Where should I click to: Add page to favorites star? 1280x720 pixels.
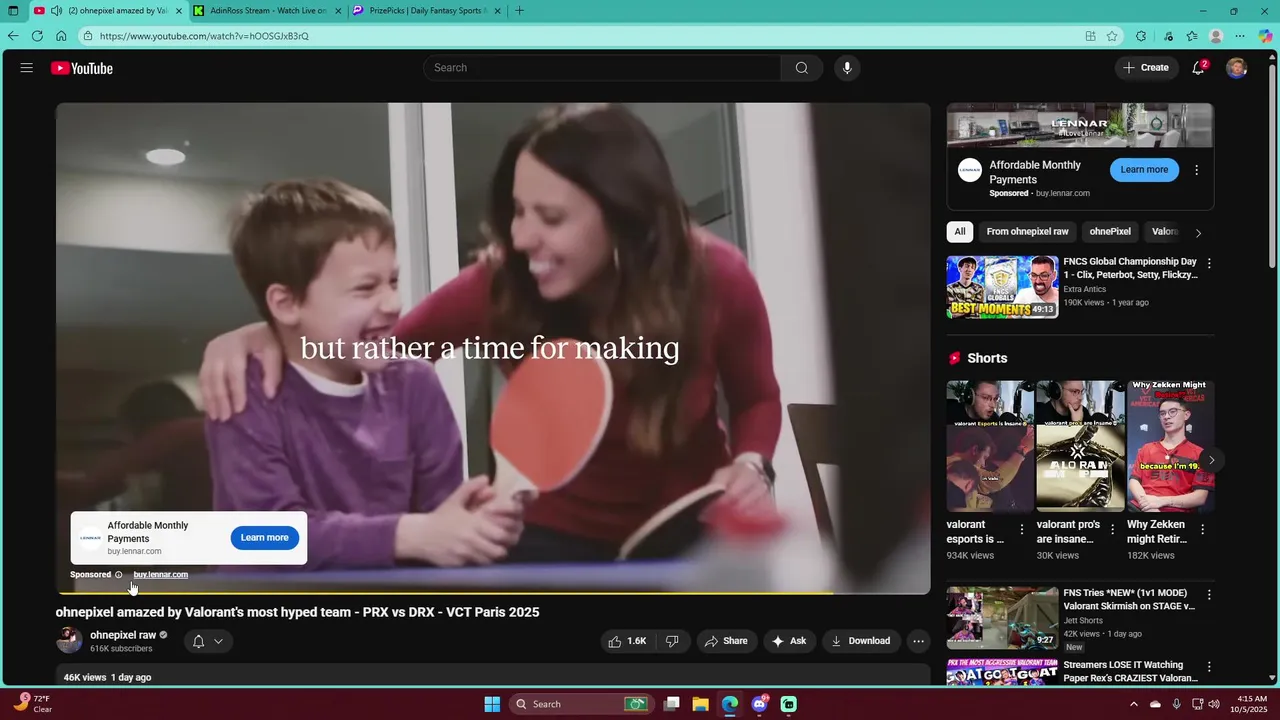[x=1112, y=36]
